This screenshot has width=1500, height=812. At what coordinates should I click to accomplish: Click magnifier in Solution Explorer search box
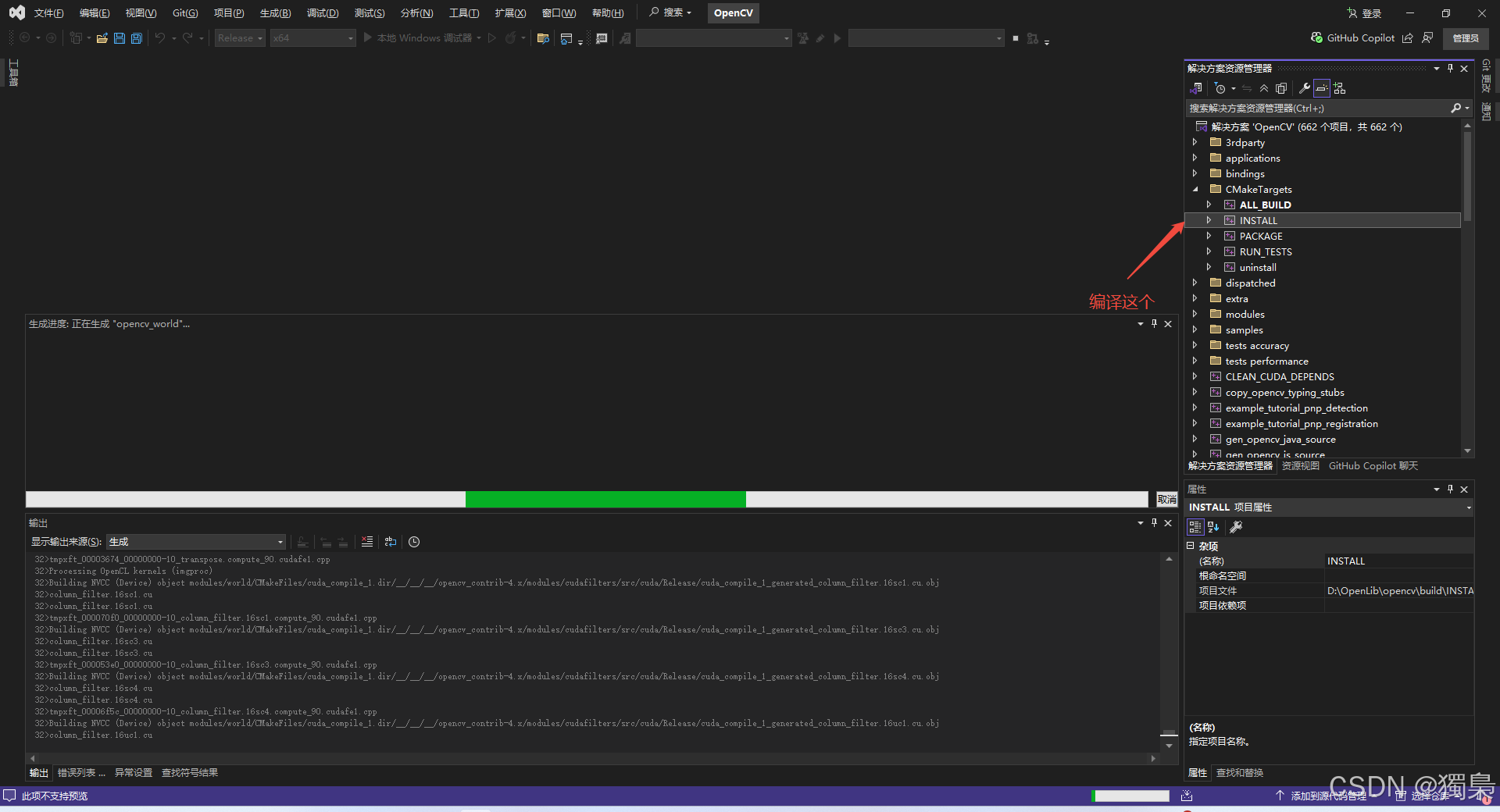click(1456, 109)
